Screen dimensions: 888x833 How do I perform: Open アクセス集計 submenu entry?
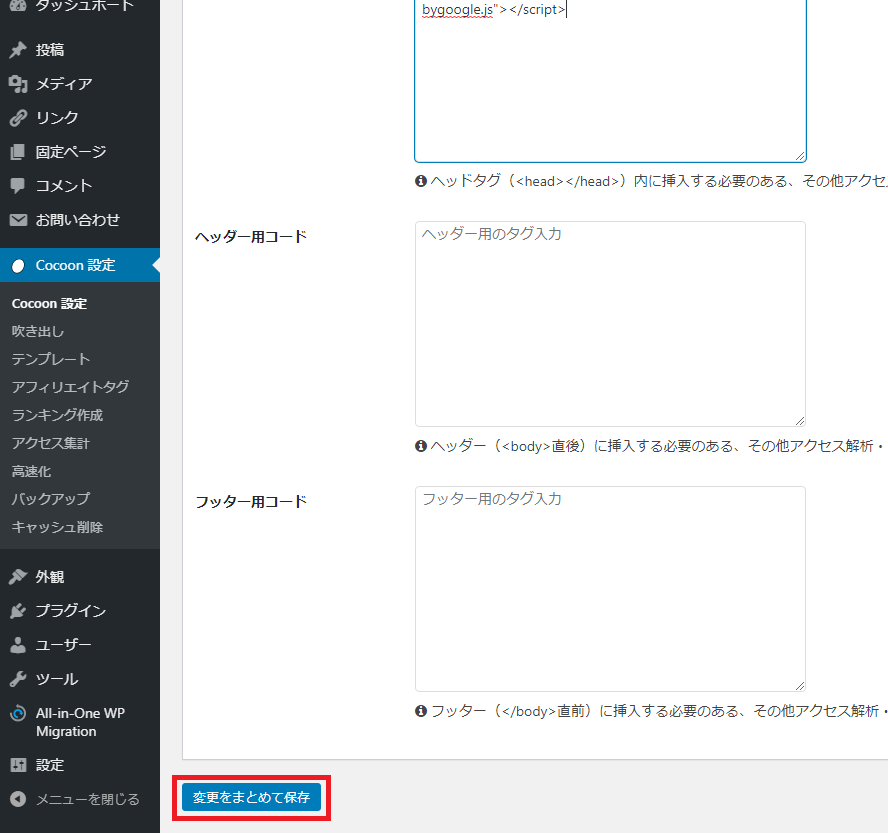(x=51, y=443)
